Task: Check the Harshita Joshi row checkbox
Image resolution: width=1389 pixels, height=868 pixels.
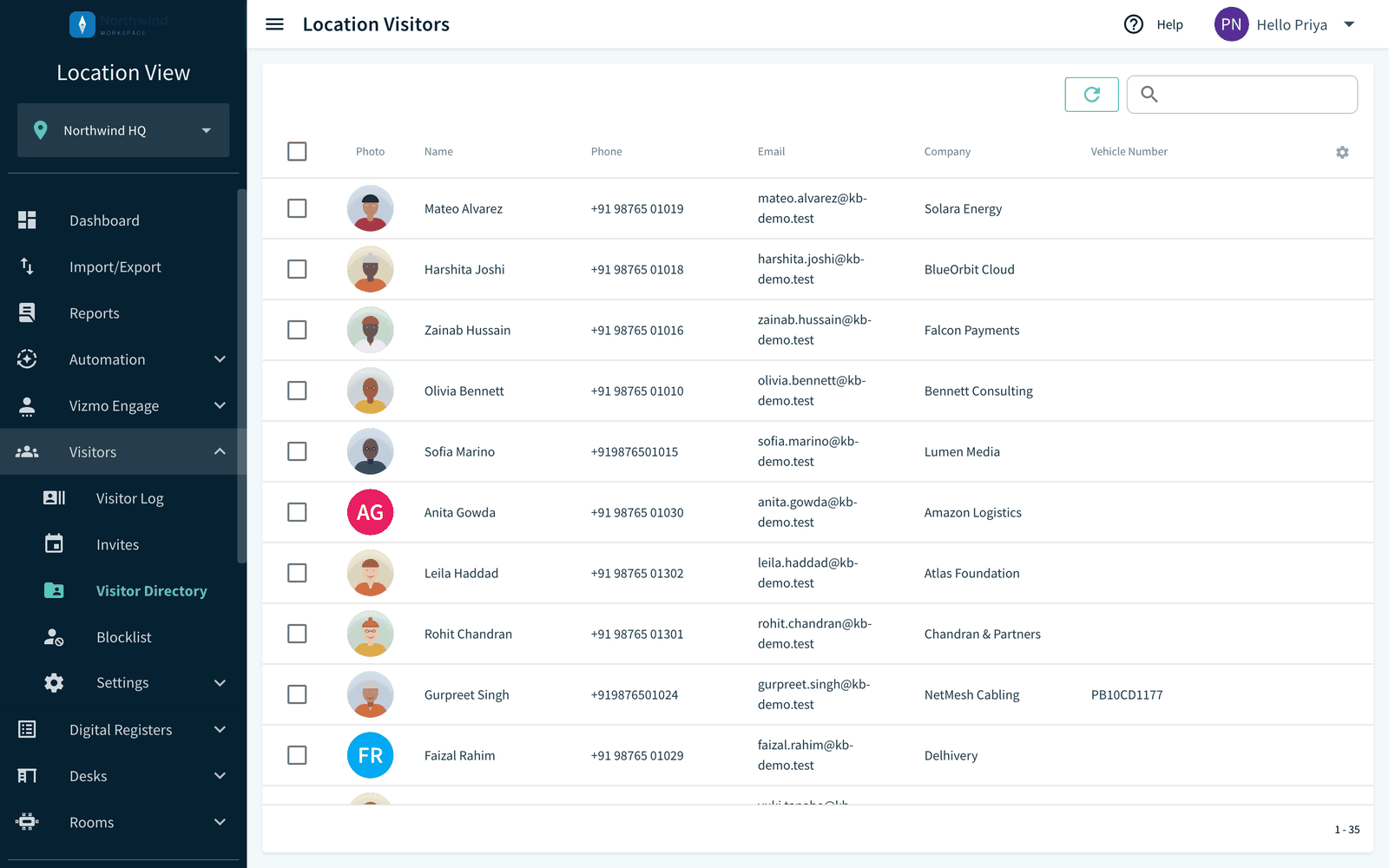Action: pos(297,269)
